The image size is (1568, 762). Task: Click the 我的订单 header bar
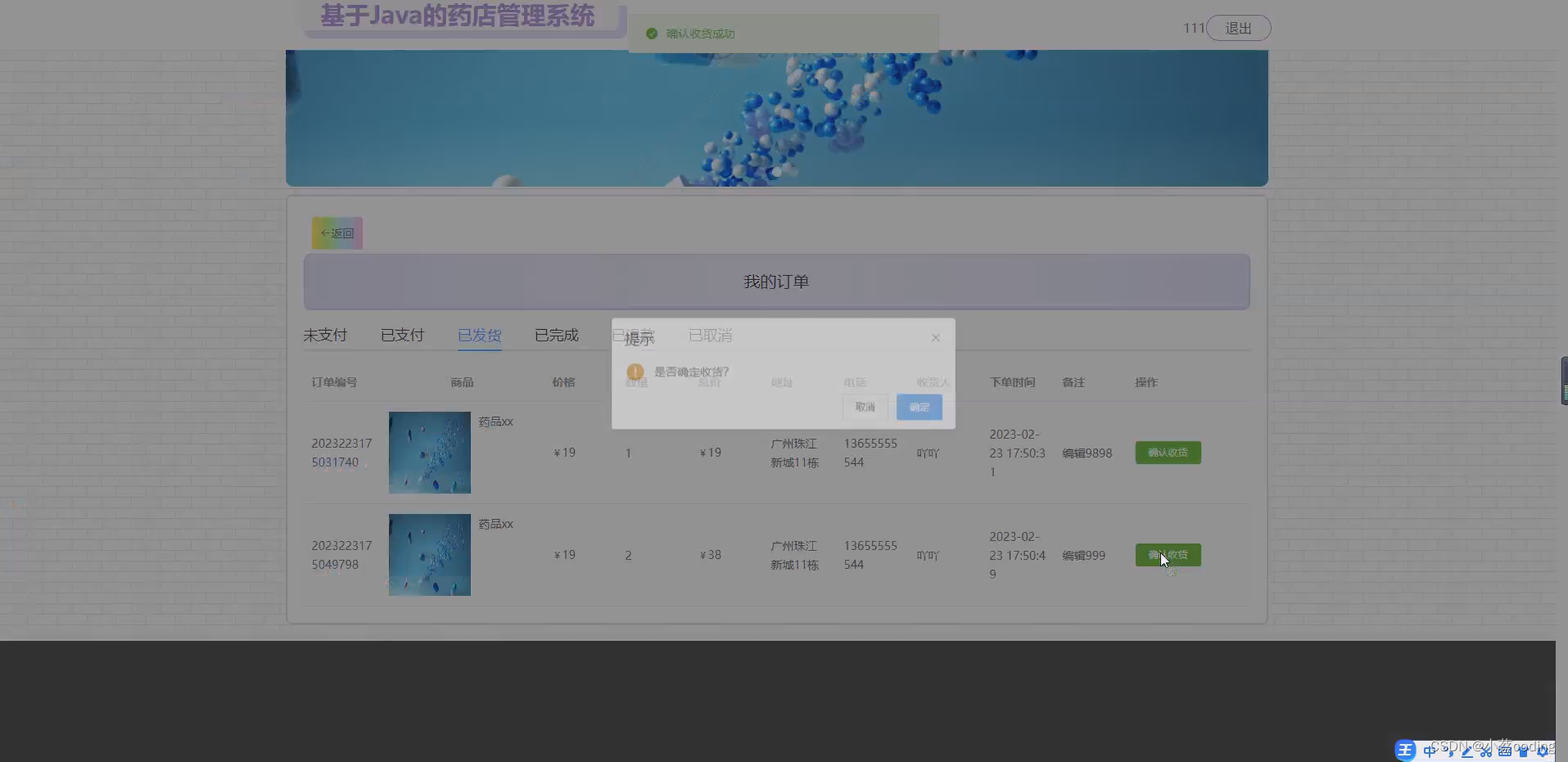[x=776, y=282]
